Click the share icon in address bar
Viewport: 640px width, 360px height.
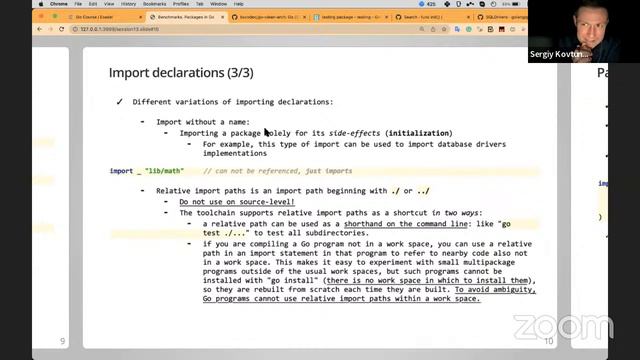pyautogui.click(x=433, y=29)
